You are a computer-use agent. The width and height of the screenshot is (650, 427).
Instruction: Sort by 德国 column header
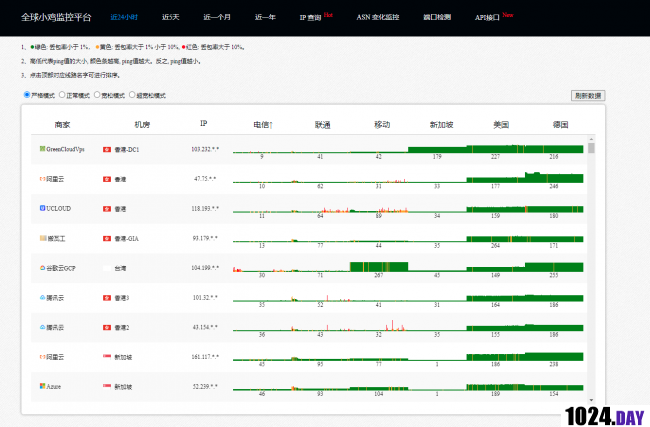point(560,124)
